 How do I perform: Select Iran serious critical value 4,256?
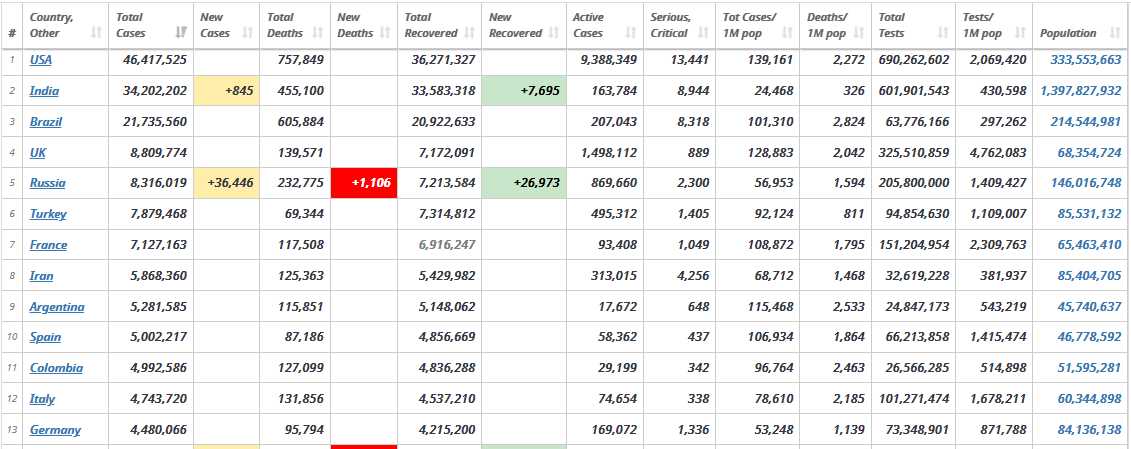[x=693, y=276]
